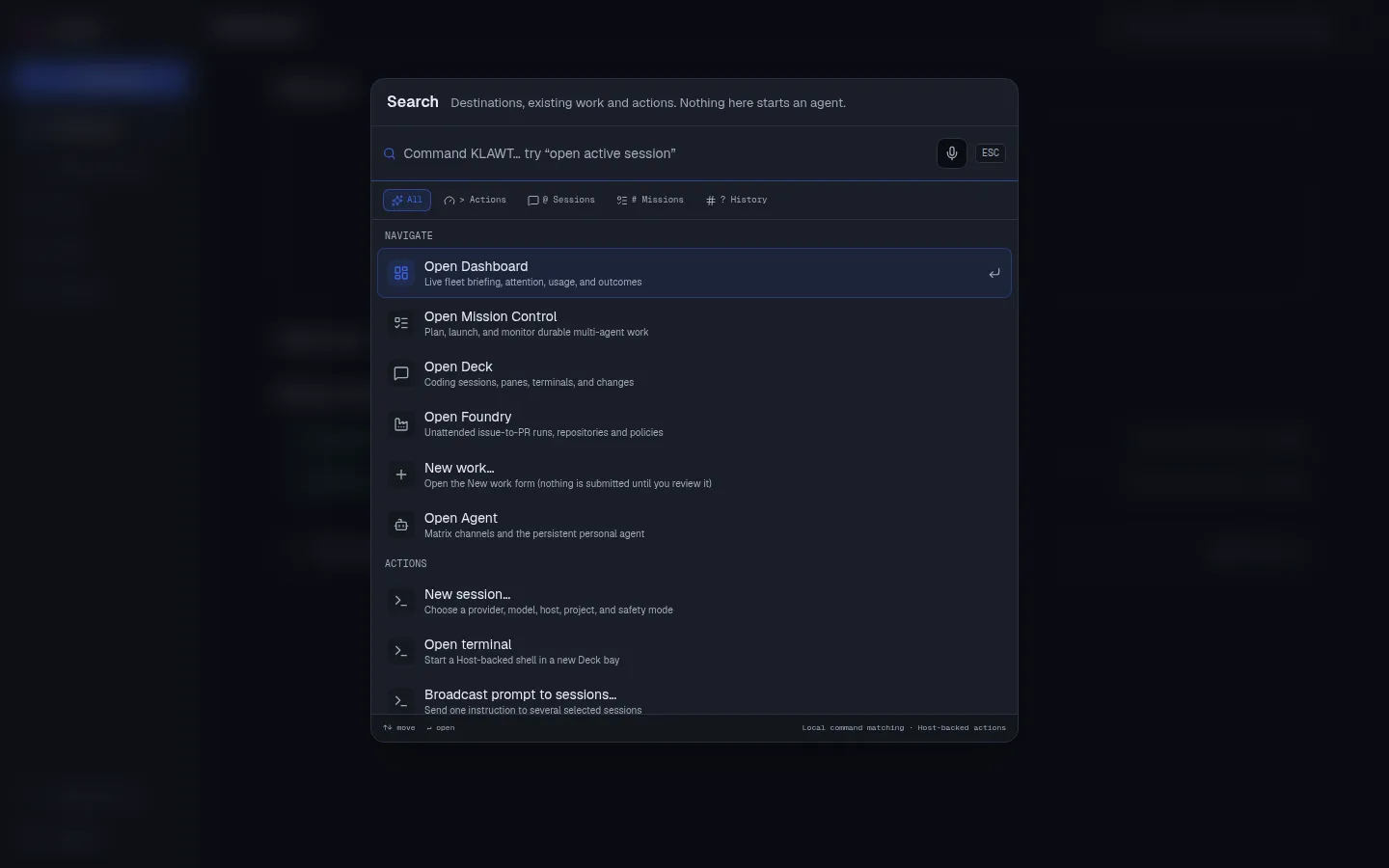Switch to the Missions filter tab

[x=650, y=200]
